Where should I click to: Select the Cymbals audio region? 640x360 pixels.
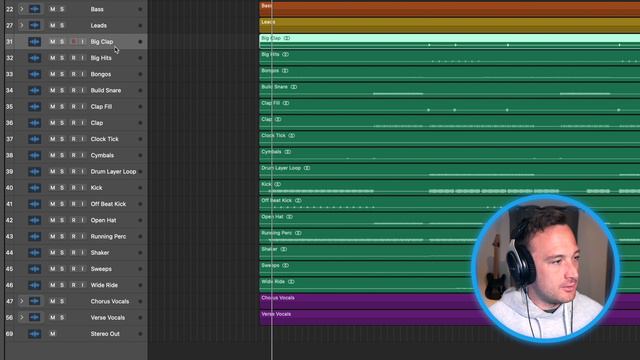pos(450,155)
